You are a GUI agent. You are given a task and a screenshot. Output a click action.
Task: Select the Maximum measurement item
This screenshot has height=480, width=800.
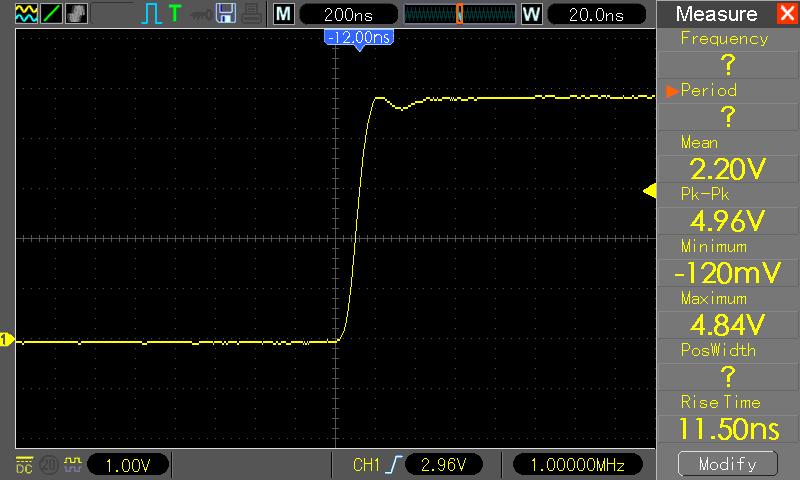(714, 298)
